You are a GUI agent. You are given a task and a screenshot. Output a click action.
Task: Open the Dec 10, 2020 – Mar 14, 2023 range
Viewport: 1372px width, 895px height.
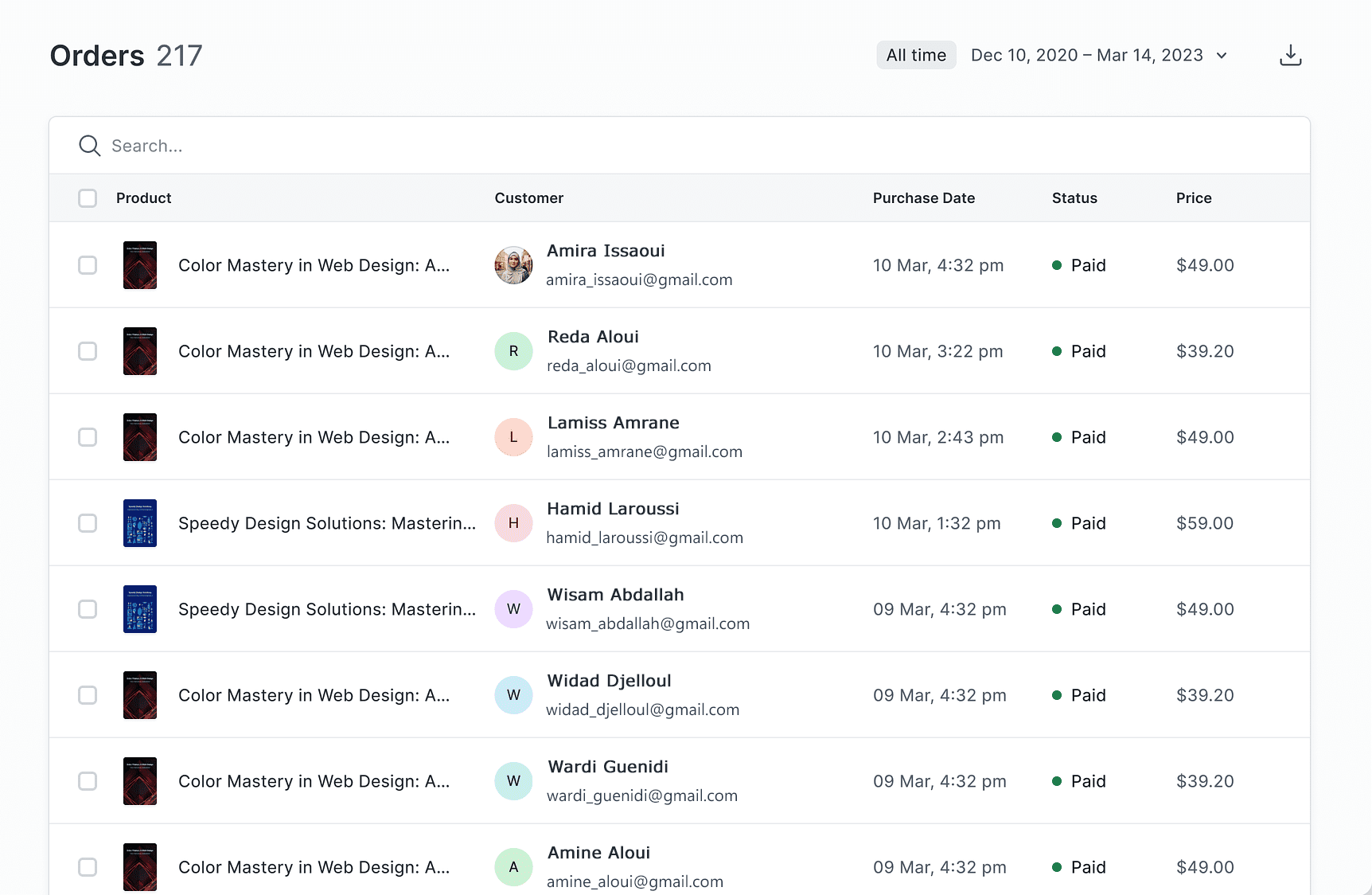tap(1086, 56)
